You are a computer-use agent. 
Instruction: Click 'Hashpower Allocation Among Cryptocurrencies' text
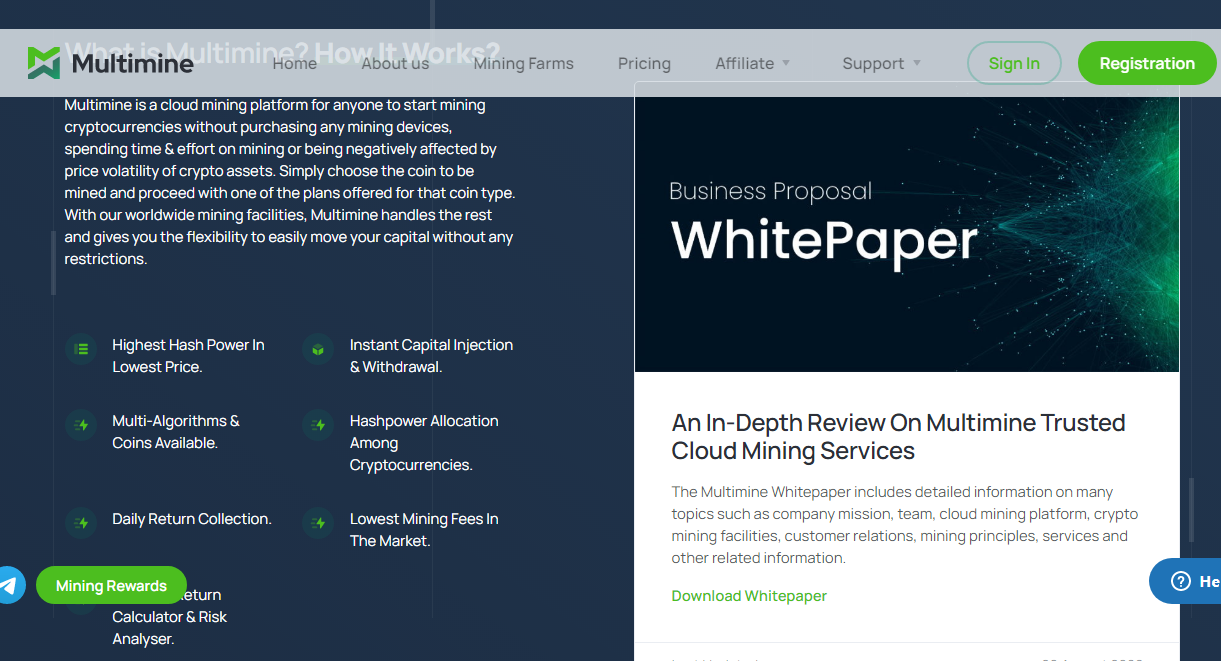coord(424,443)
